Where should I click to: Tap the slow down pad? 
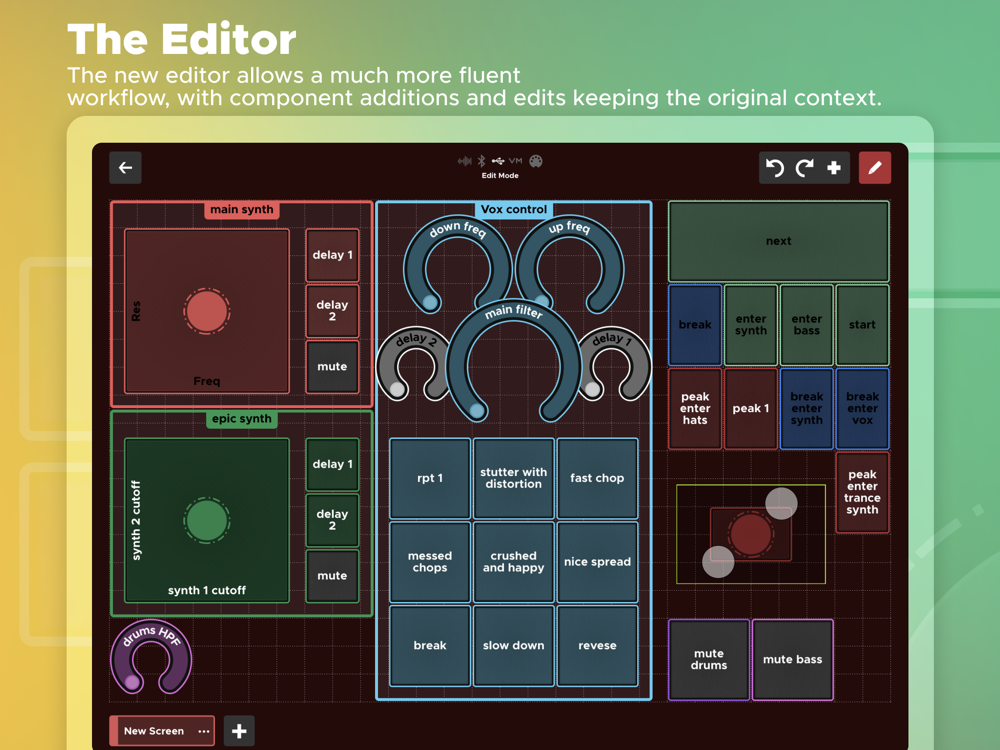pos(513,645)
